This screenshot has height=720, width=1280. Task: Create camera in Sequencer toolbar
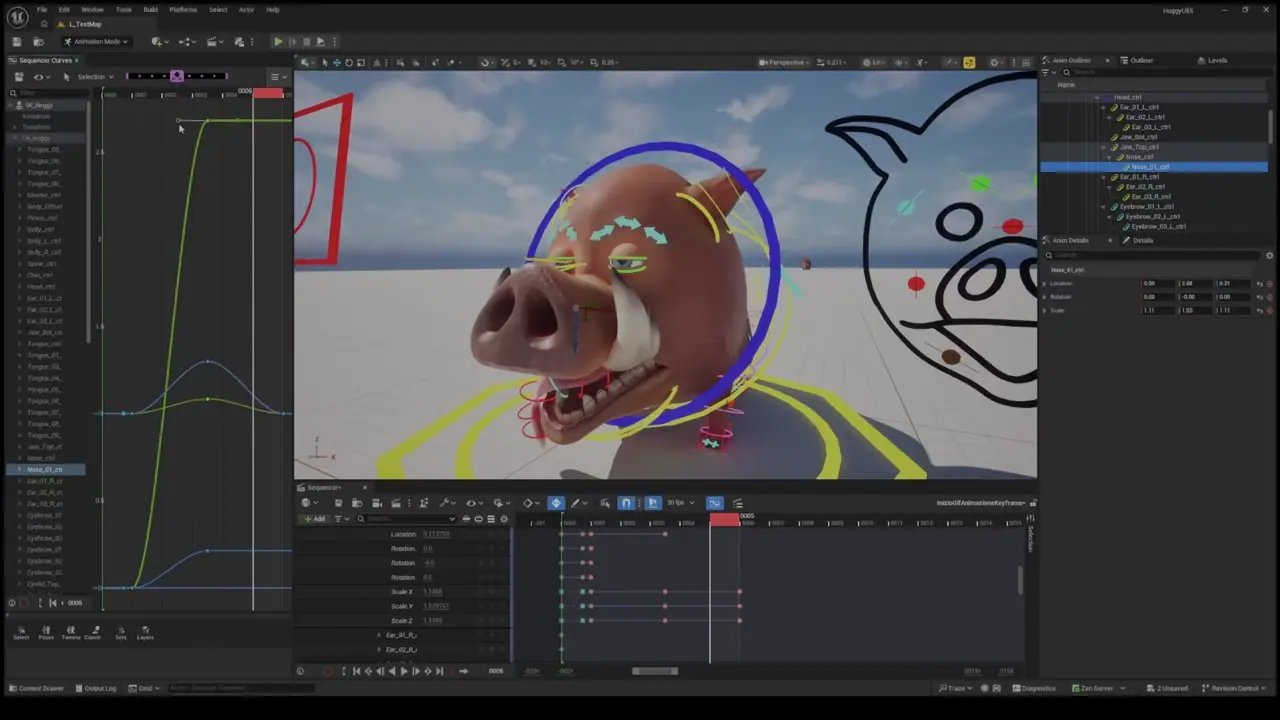click(377, 503)
